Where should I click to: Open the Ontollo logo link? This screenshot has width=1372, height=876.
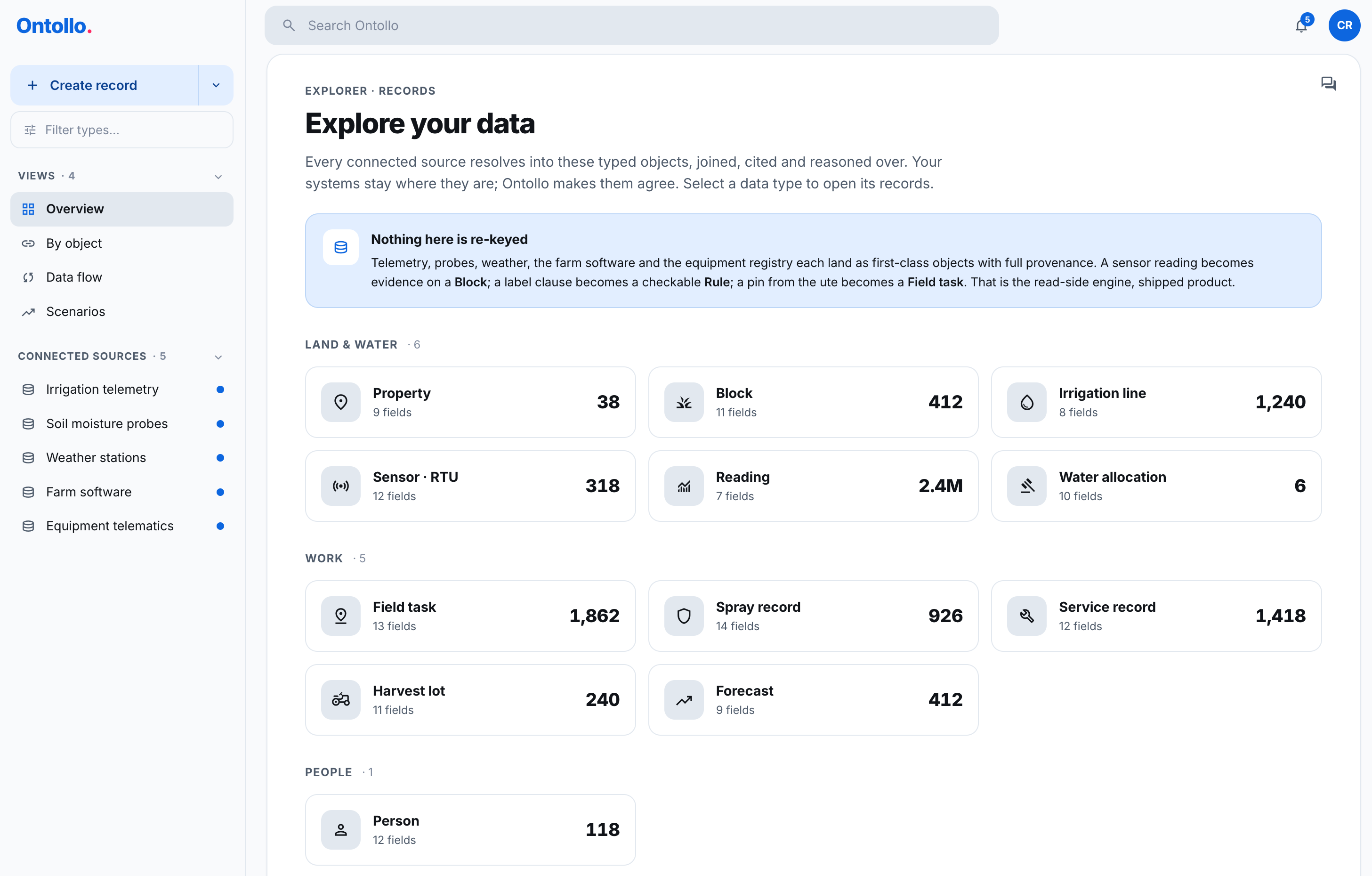click(54, 25)
